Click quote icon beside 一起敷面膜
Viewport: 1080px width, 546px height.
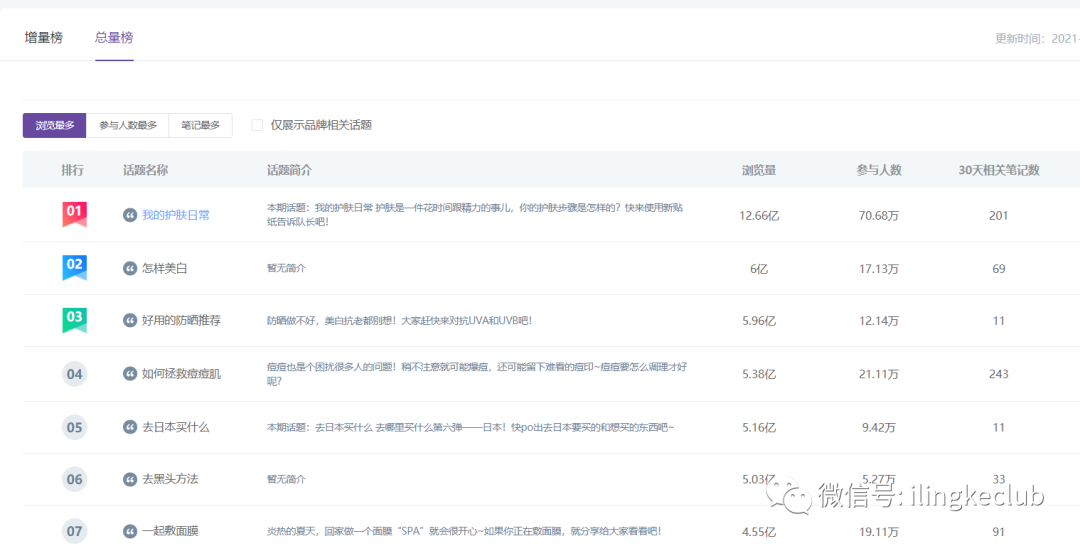(x=129, y=531)
